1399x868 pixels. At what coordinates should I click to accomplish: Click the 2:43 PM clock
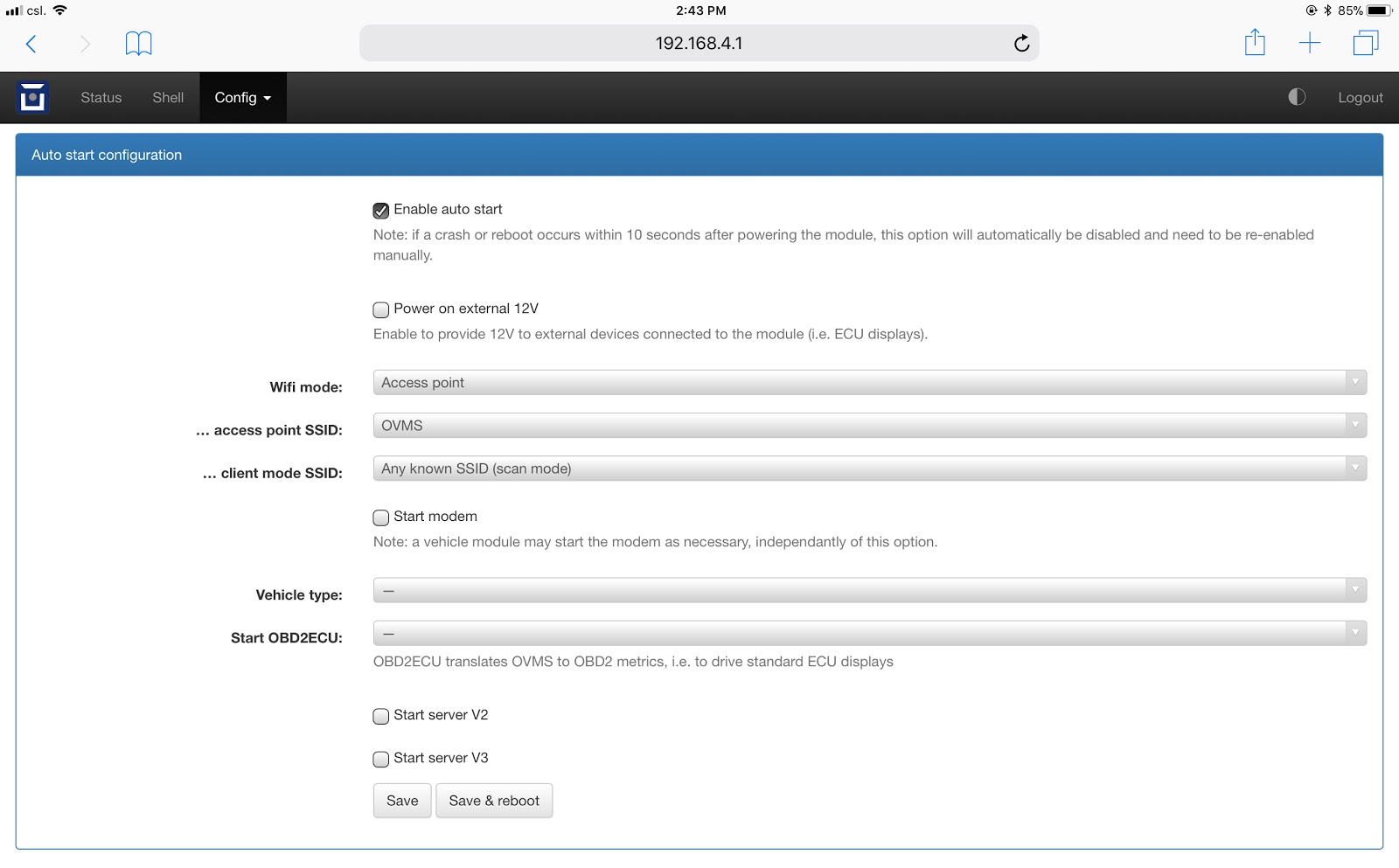[x=700, y=10]
